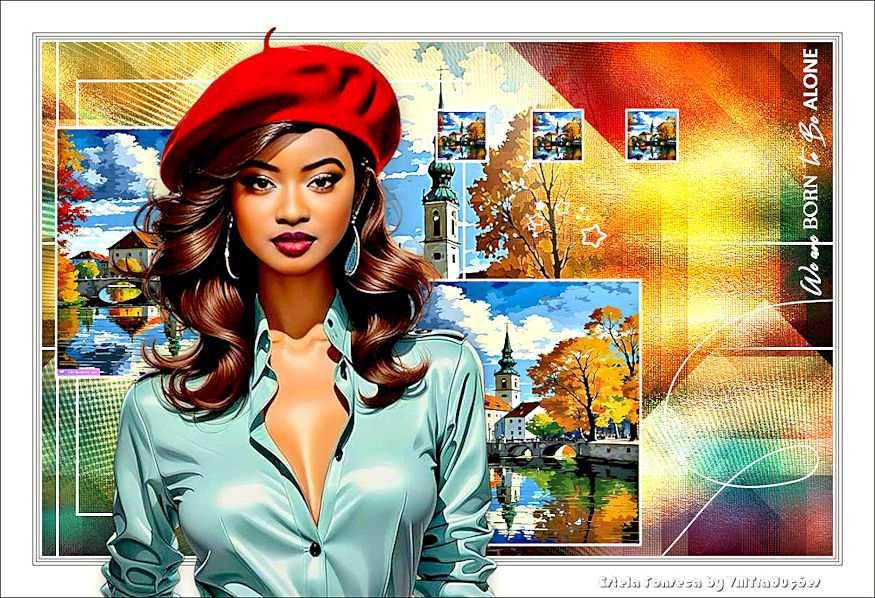Click the teardrop earring beside her hair
The width and height of the screenshot is (875, 598).
(352, 250)
